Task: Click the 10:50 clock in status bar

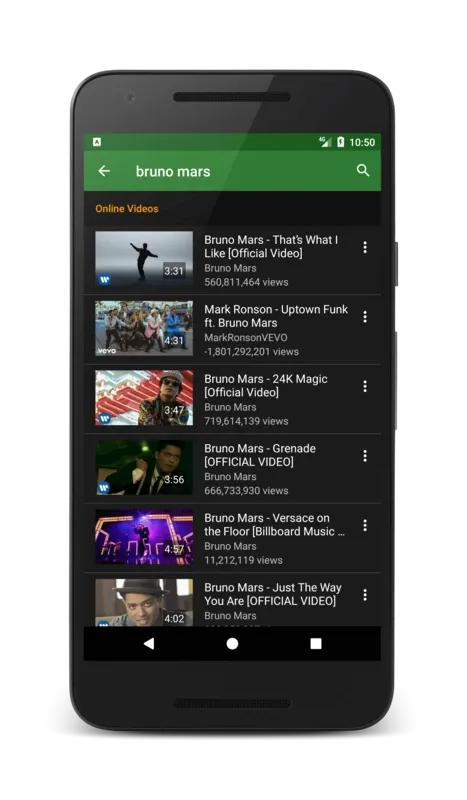Action: [x=362, y=142]
